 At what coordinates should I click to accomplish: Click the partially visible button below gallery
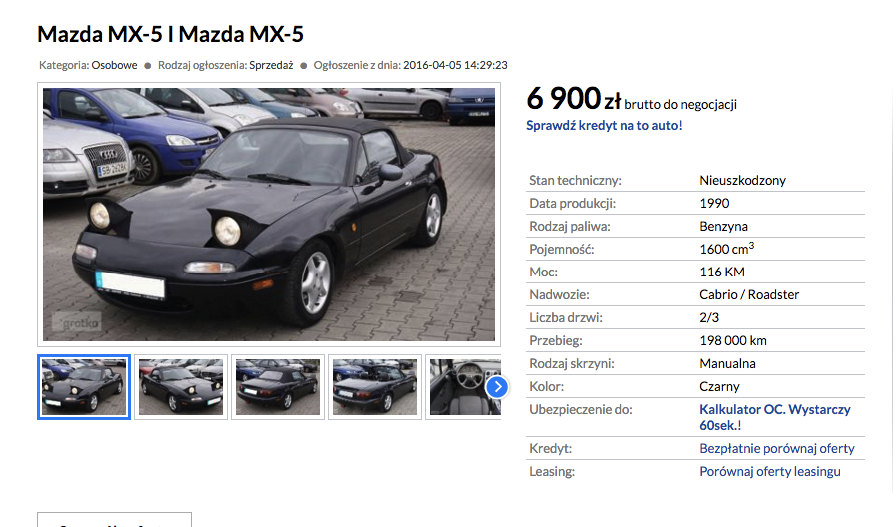coord(114,520)
